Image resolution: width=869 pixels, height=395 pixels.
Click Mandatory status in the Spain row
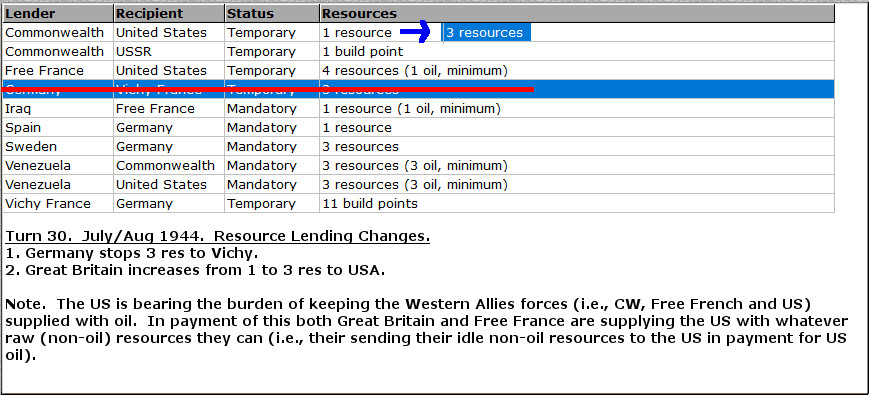point(272,127)
